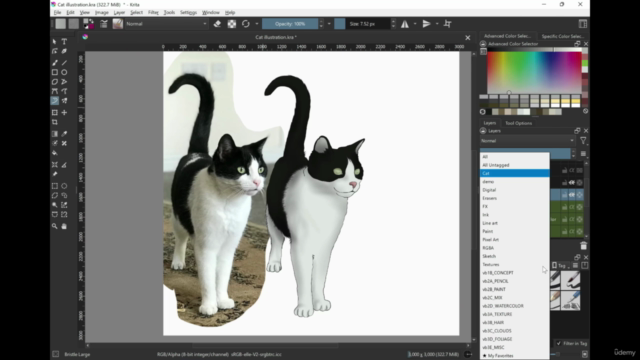
Task: Expand the arrow next to reload preset
Action: 257,24
